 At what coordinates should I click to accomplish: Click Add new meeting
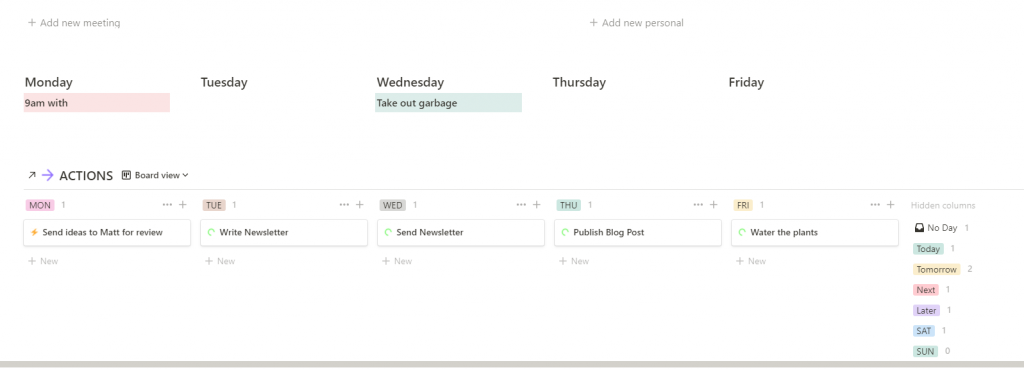pyautogui.click(x=74, y=23)
